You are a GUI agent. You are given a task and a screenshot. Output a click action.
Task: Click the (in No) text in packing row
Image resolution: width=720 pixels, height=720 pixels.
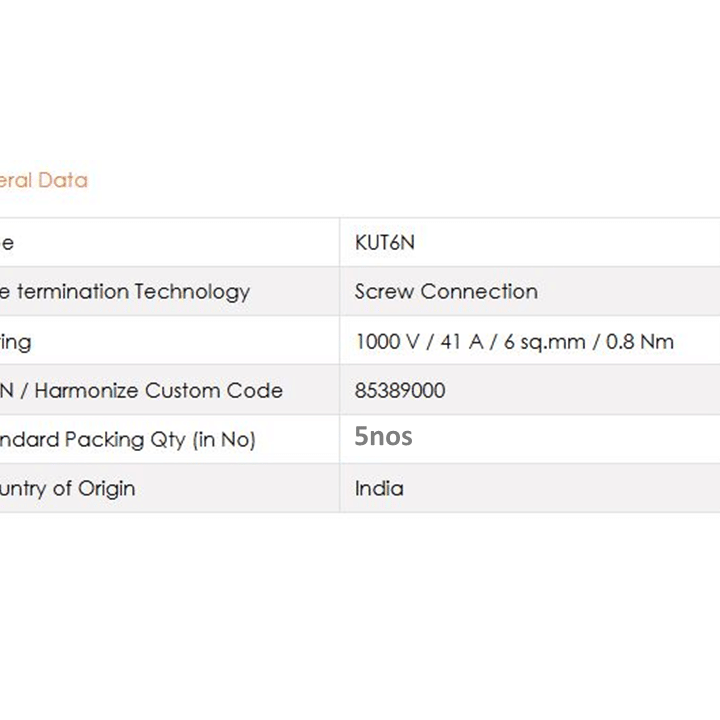(x=224, y=440)
